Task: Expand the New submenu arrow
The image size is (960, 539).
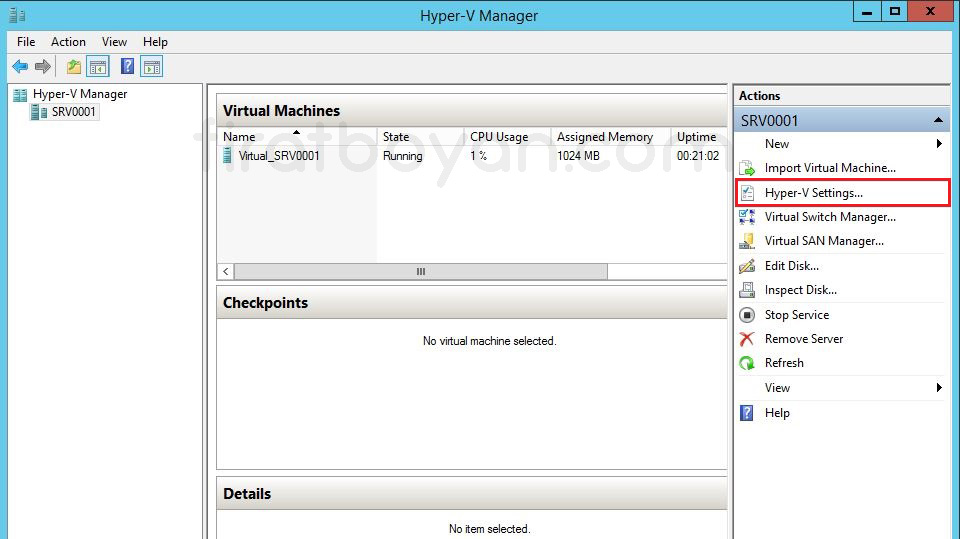Action: (939, 143)
